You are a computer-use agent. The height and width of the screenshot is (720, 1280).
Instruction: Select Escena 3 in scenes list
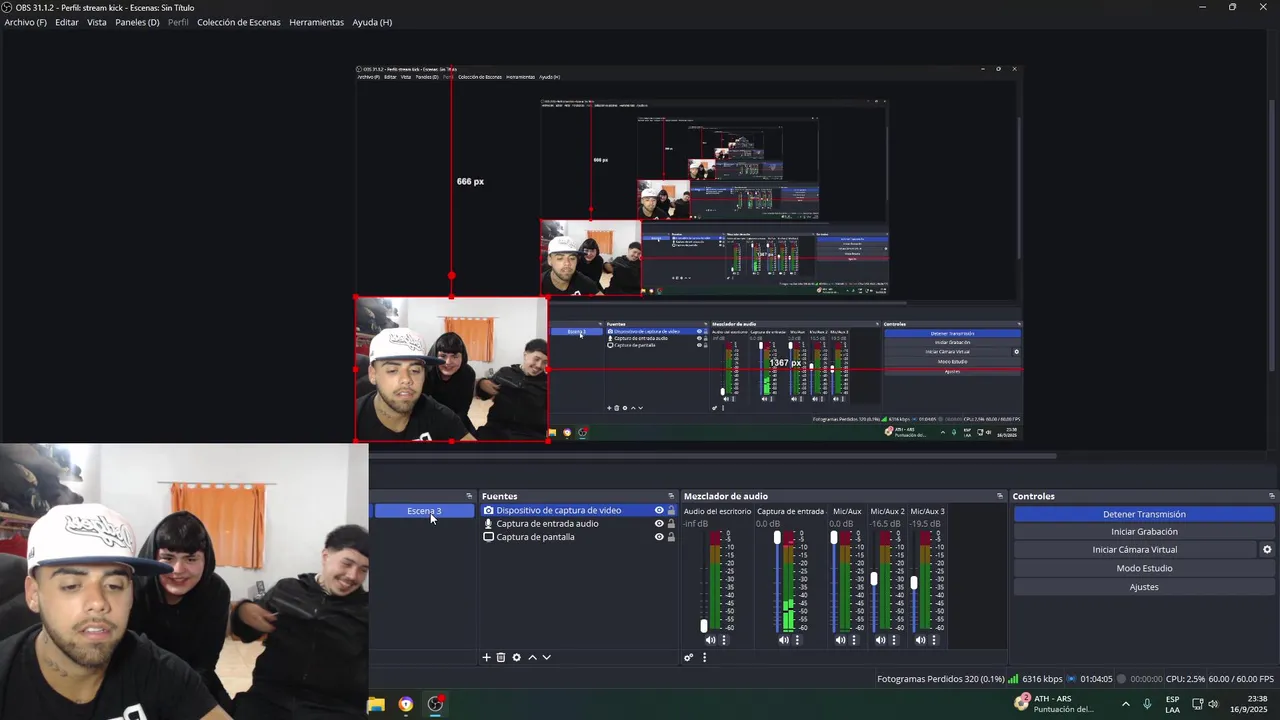click(x=423, y=511)
